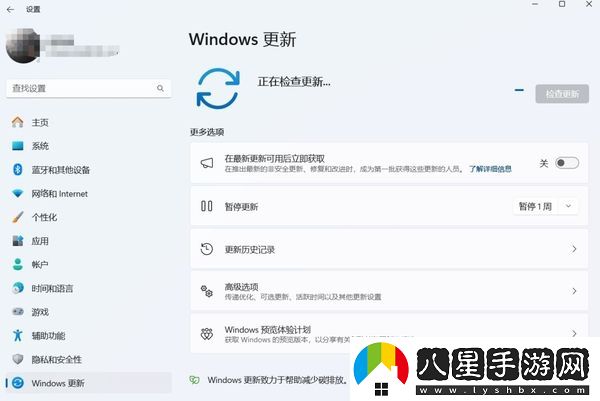The width and height of the screenshot is (600, 401).
Task: Open the 了解详细信息 link
Action: (490, 169)
